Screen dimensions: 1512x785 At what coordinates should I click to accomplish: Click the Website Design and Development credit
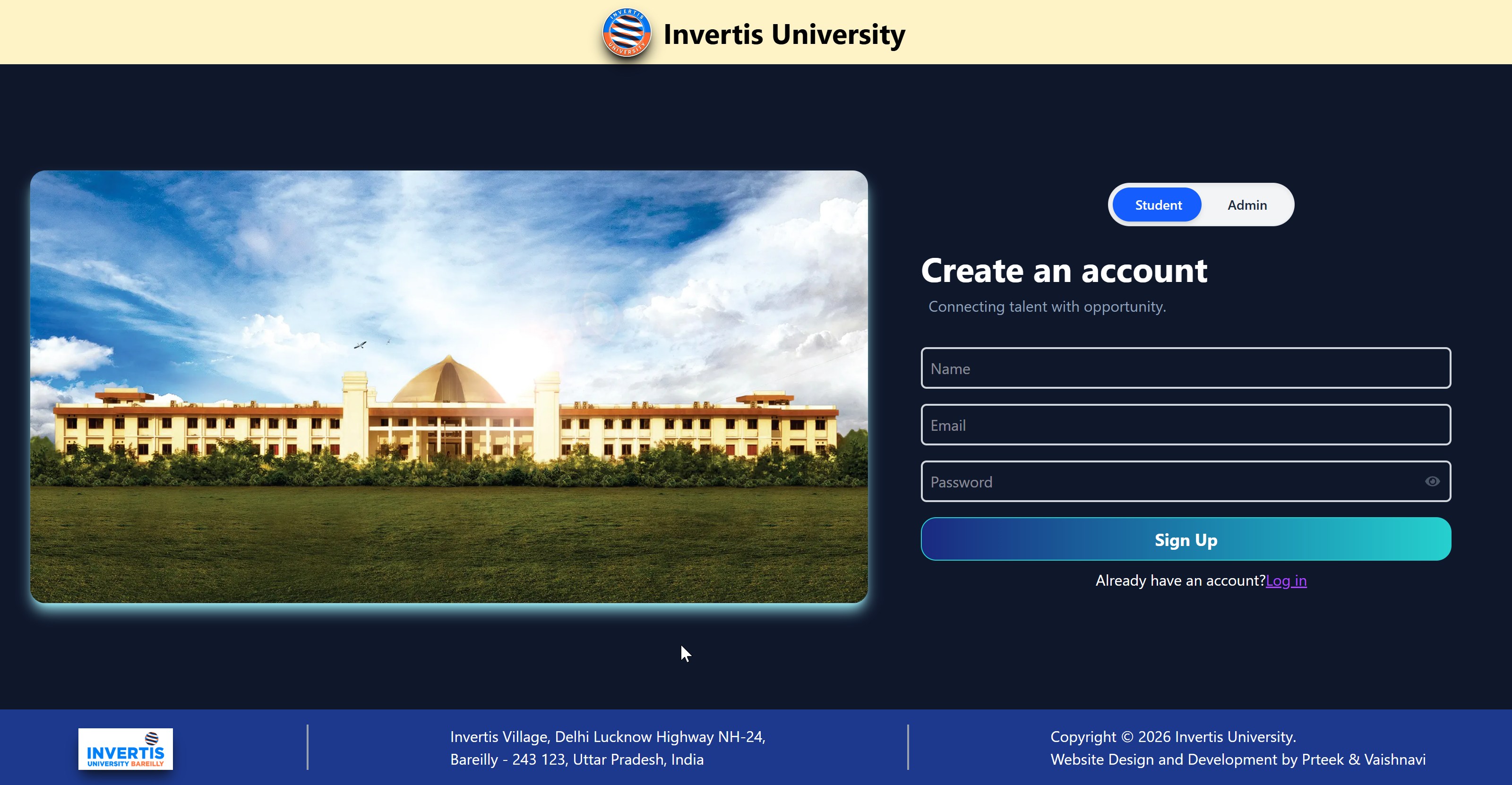[x=1237, y=759]
